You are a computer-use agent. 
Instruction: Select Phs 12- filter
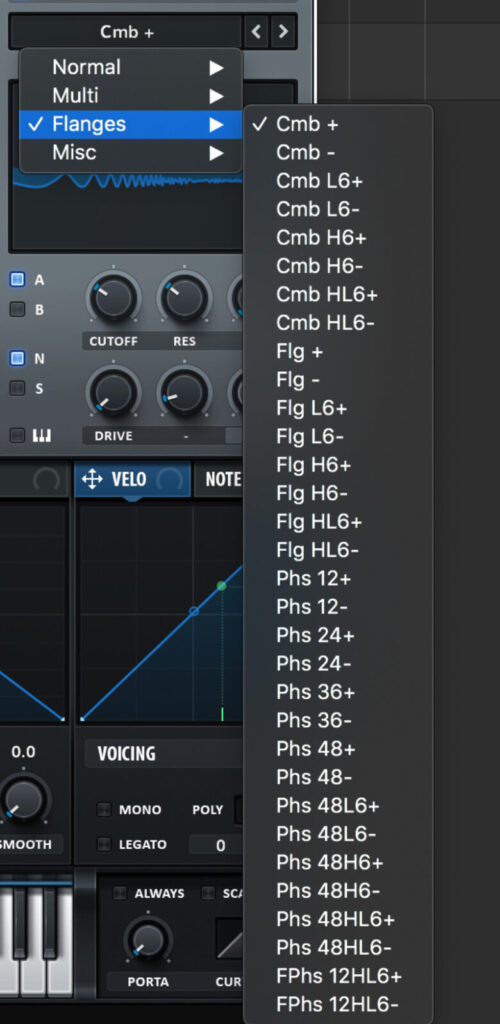[337, 607]
